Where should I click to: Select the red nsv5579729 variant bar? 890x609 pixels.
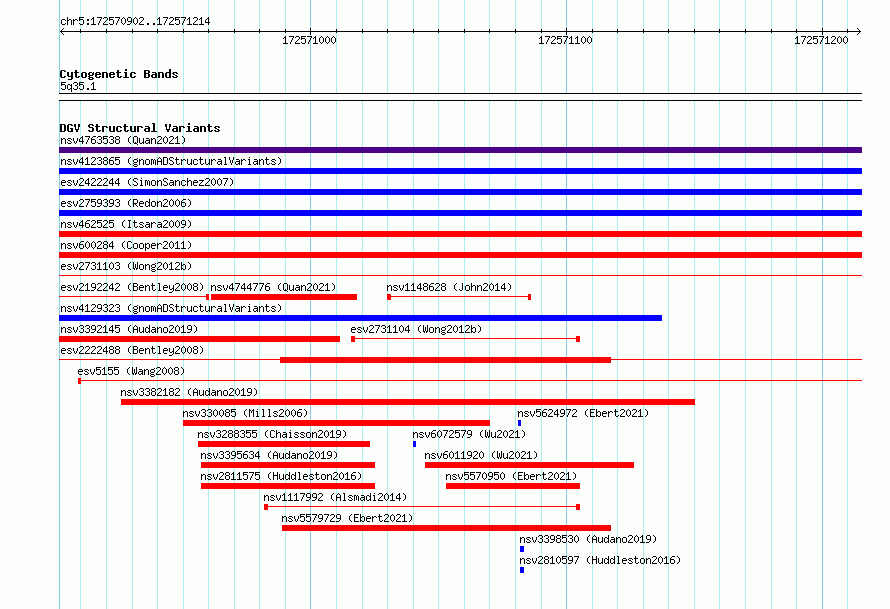446,528
